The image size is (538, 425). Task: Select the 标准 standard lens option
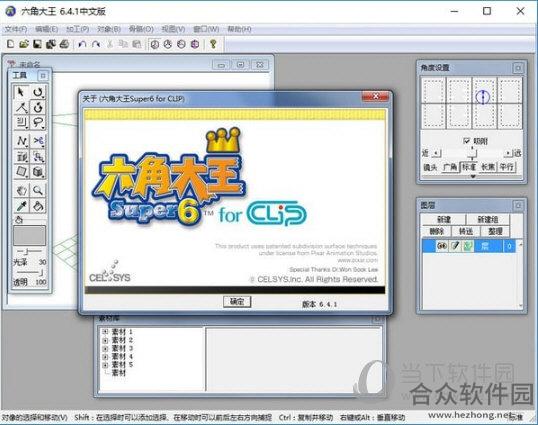469,167
